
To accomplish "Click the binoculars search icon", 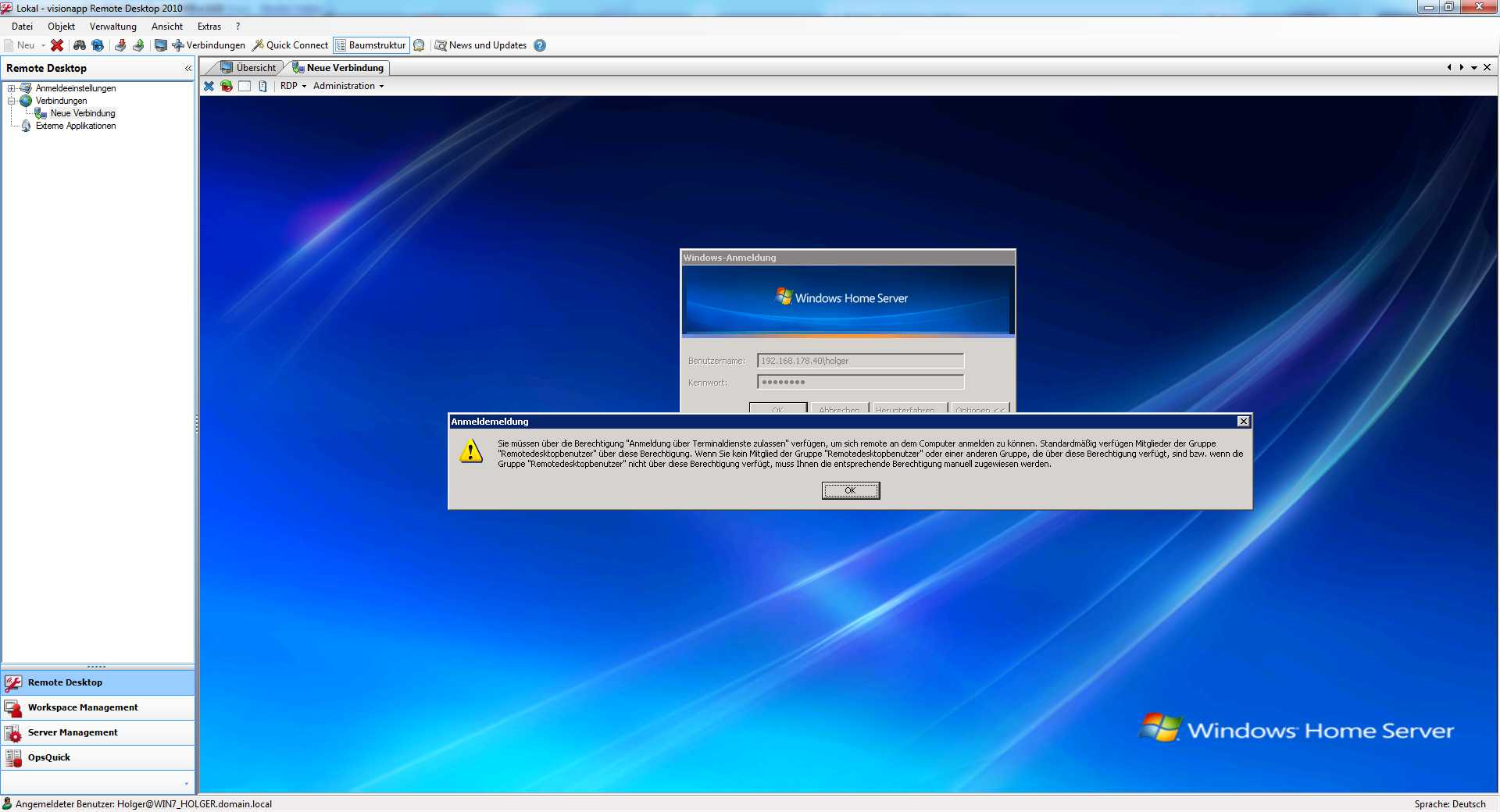I will [80, 45].
